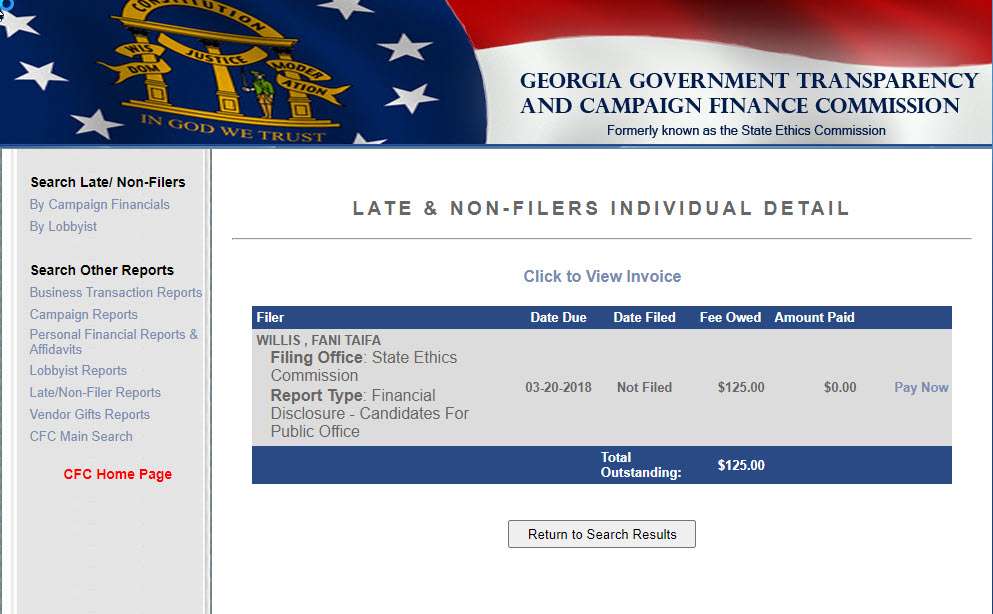
Task: Navigate to Late/Non-Filer Reports
Action: click(95, 393)
